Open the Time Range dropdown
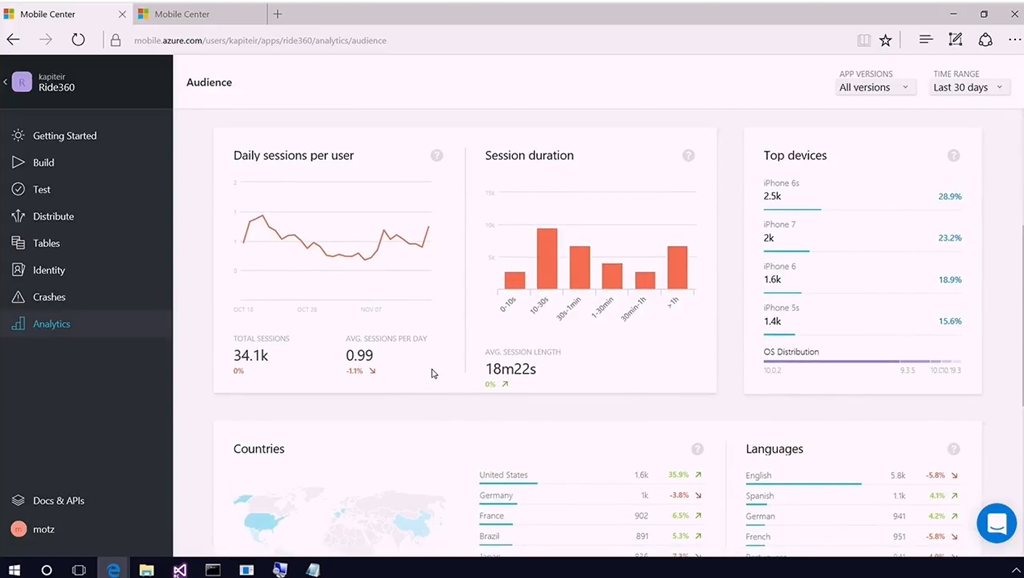Viewport: 1024px width, 578px height. (968, 87)
